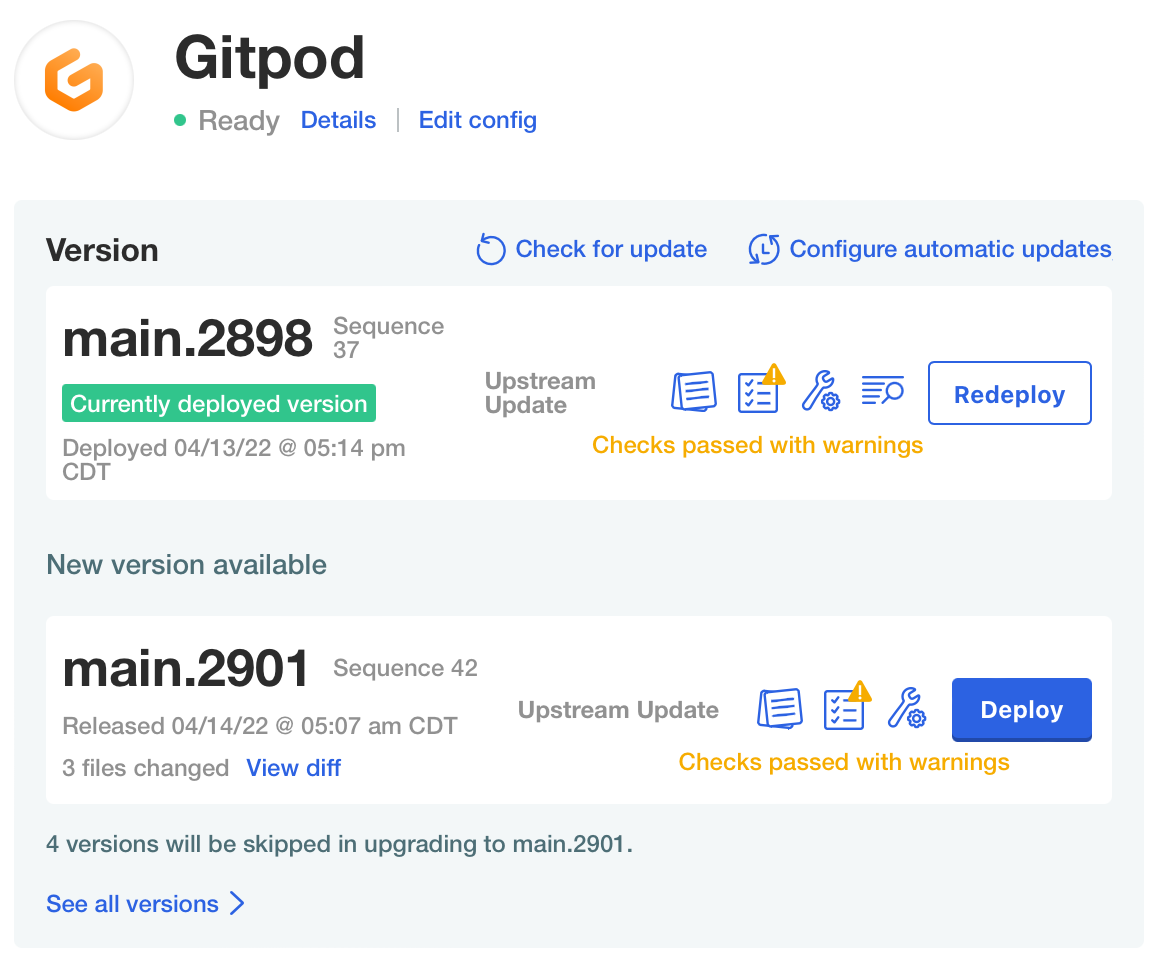
Task: Open View diff for the 3 changed files
Action: [293, 768]
